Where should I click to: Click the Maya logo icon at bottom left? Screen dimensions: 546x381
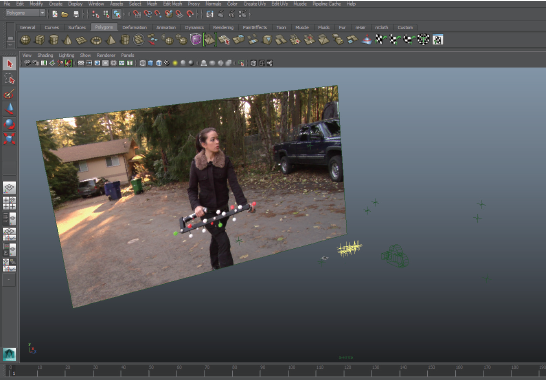coord(9,354)
